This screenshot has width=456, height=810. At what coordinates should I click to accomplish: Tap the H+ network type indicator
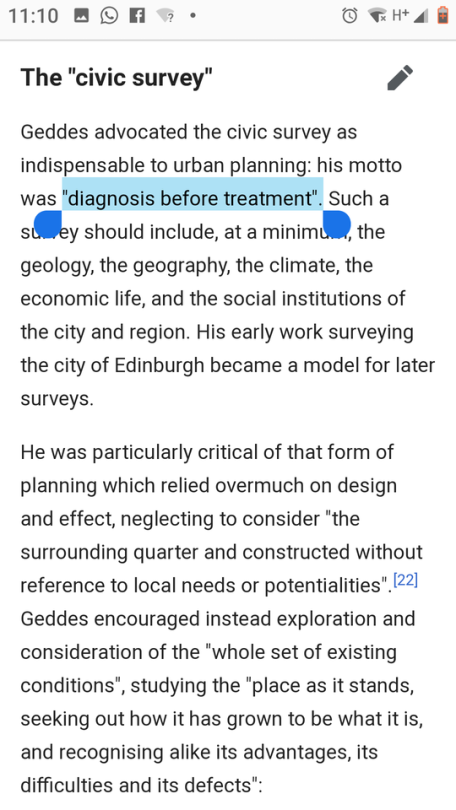[x=400, y=15]
